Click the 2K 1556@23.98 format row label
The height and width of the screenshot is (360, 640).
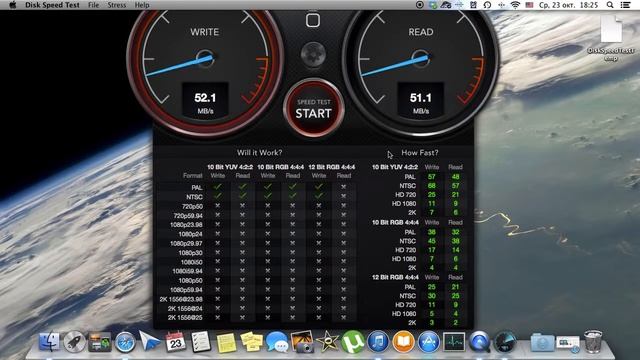181,299
